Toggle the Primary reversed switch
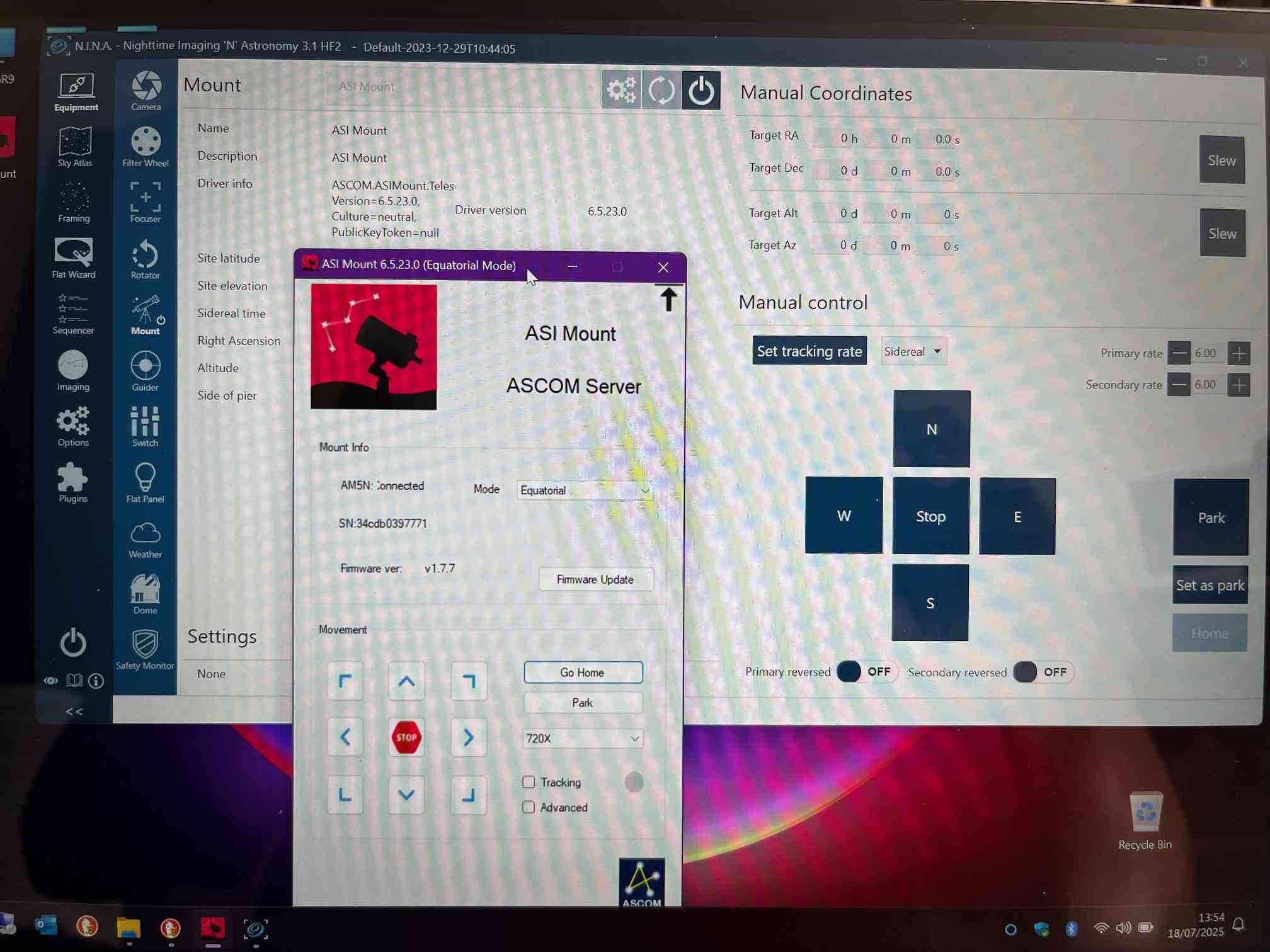Image resolution: width=1270 pixels, height=952 pixels. click(866, 672)
